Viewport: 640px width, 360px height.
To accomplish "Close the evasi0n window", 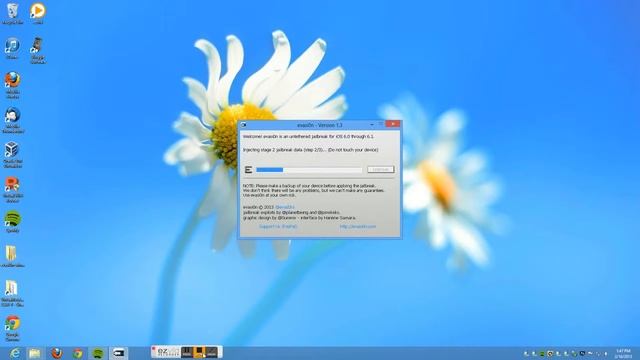I will [x=393, y=124].
